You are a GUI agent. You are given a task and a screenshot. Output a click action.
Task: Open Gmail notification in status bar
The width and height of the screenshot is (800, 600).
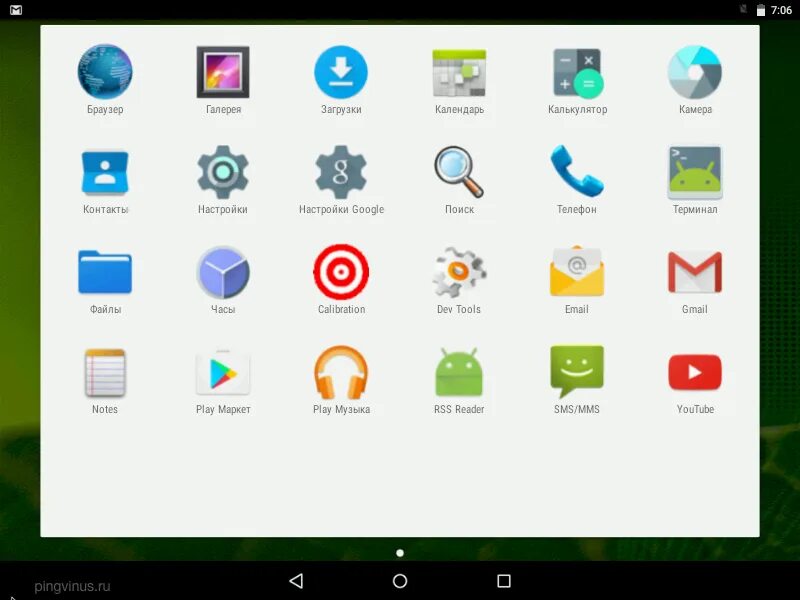pos(16,10)
